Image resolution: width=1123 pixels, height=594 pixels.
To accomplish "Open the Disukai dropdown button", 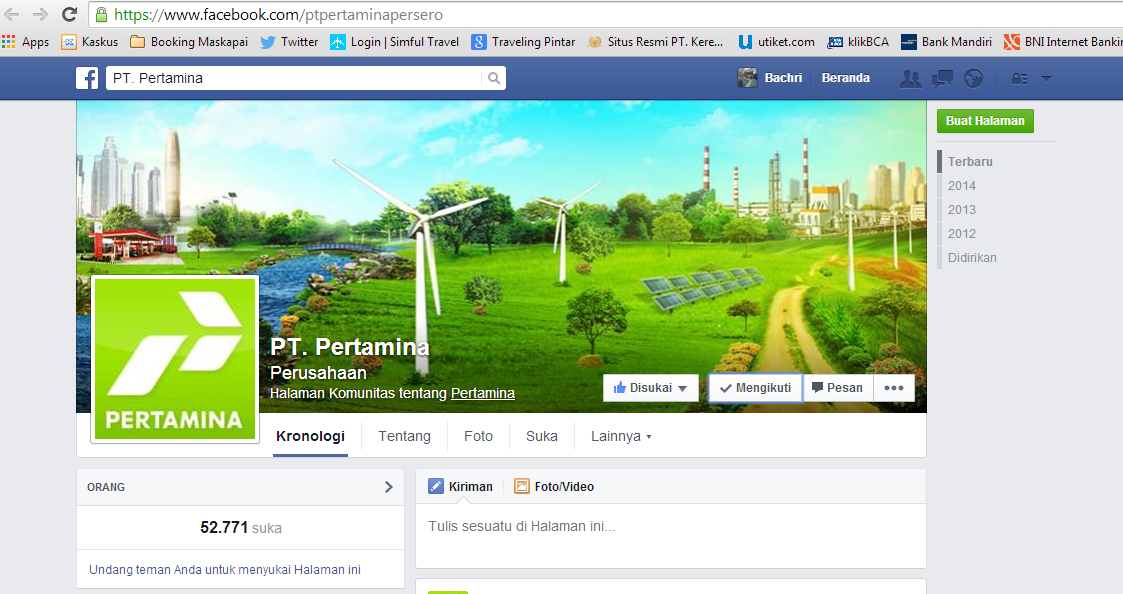I will pyautogui.click(x=650, y=388).
